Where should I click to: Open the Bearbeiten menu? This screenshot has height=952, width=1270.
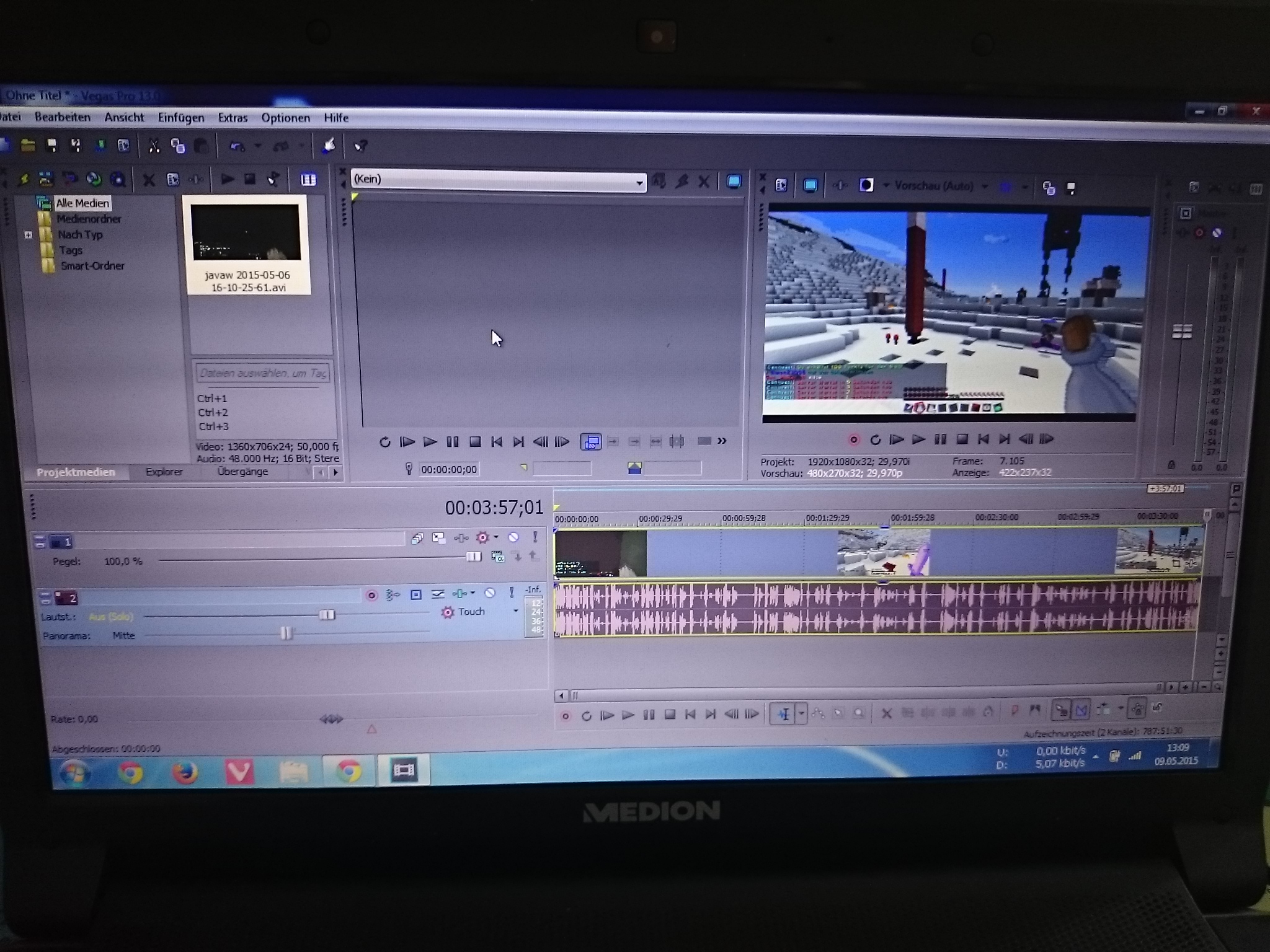(62, 117)
